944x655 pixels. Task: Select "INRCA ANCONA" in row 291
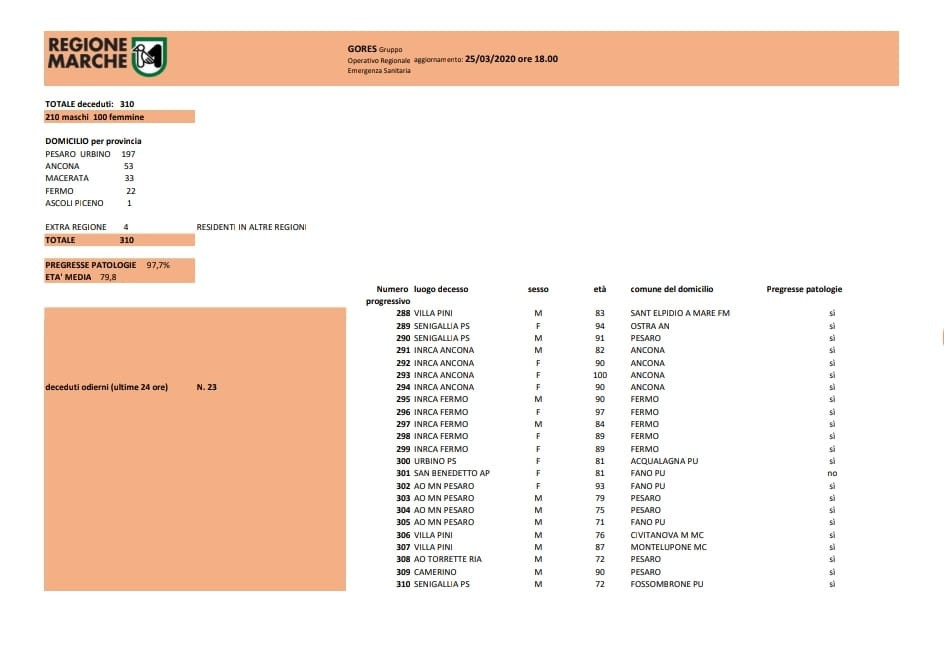[x=444, y=350]
